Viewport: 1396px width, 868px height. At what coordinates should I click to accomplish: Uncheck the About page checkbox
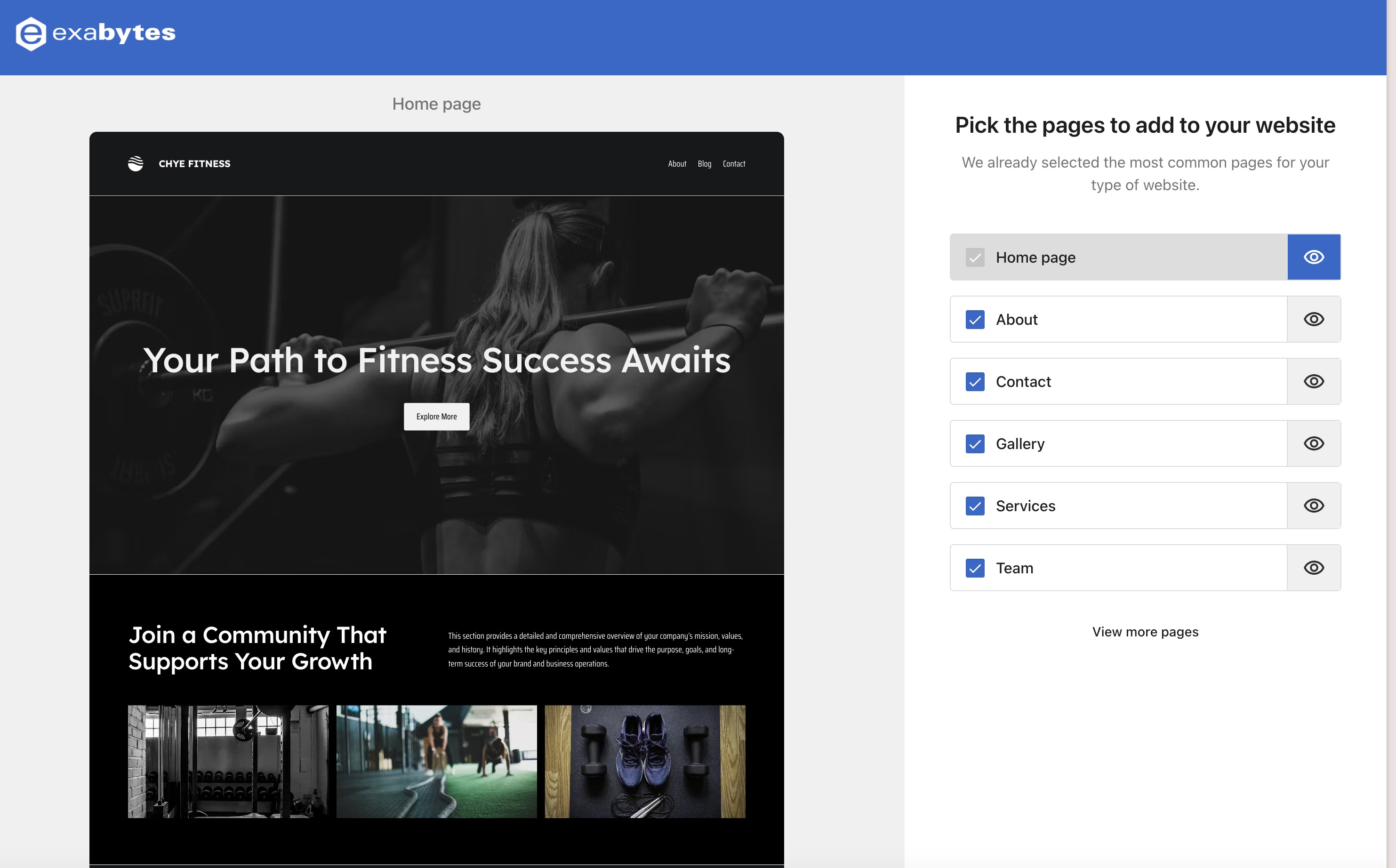pyautogui.click(x=975, y=319)
